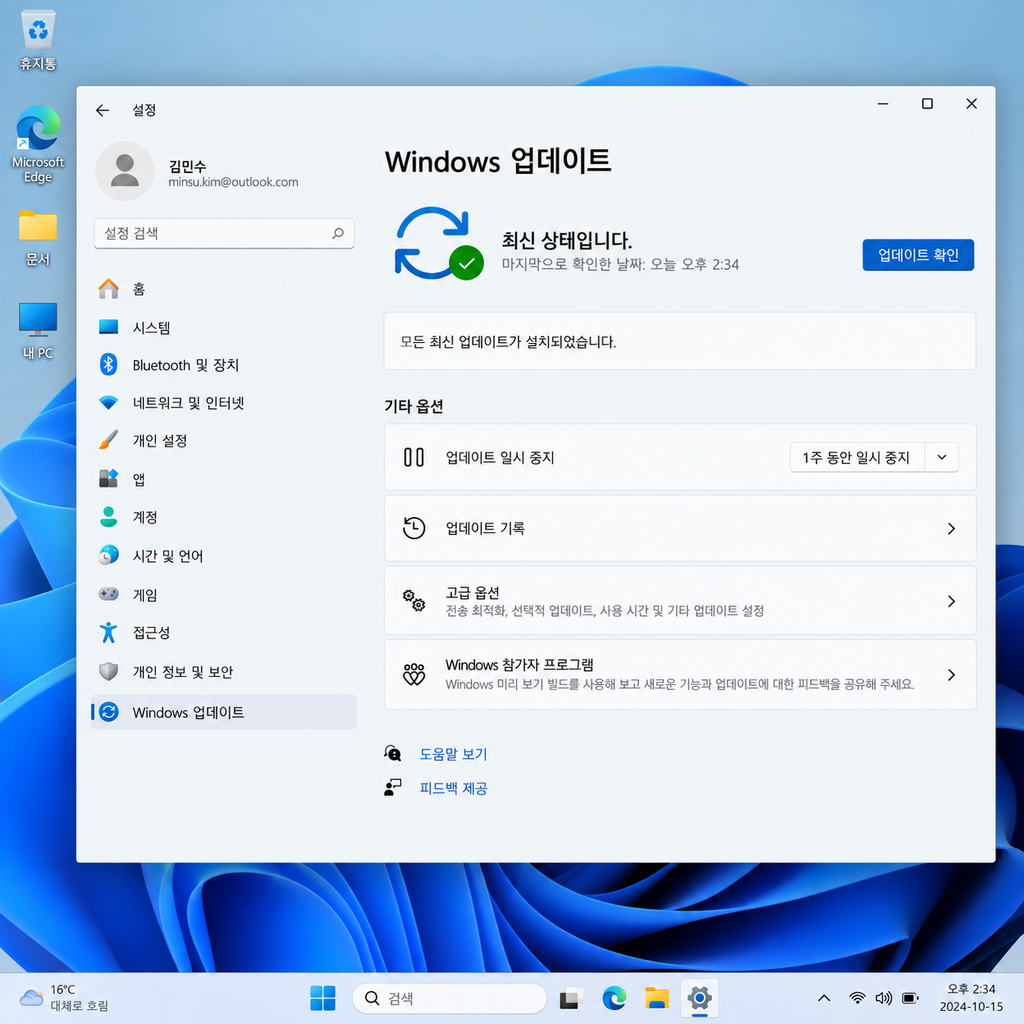The image size is (1024, 1024).
Task: Open Windows 참가자 프로그램 chevron
Action: 952,675
